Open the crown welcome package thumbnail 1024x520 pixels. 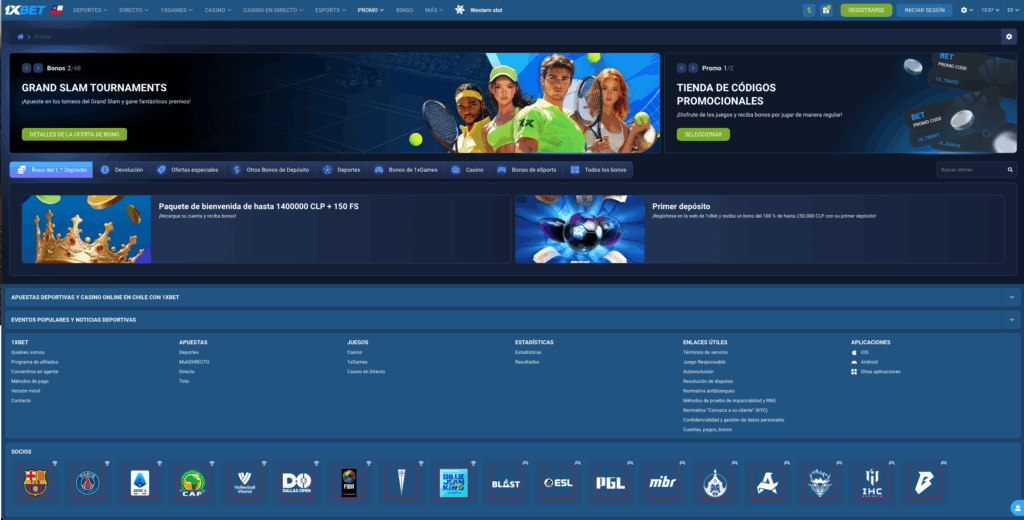[86, 229]
